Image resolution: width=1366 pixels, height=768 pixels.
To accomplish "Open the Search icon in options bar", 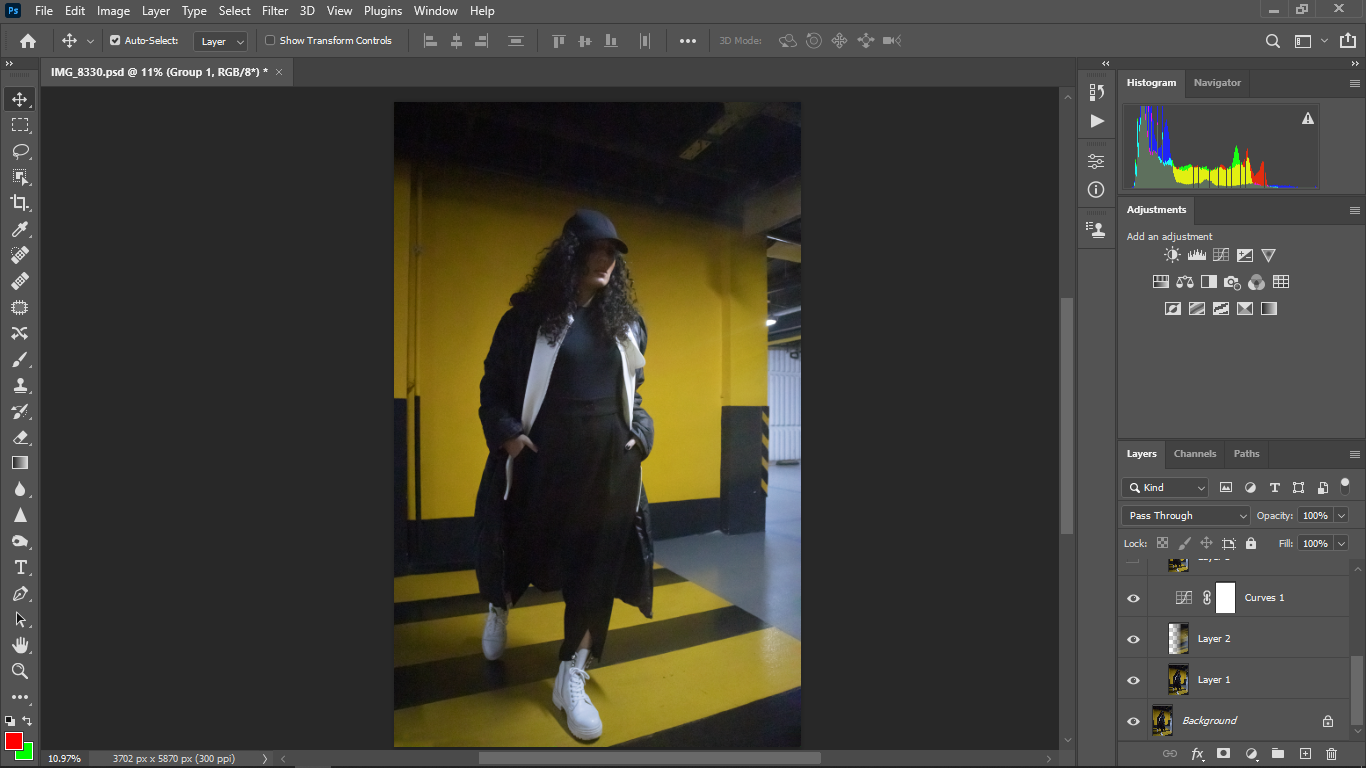I will (1272, 41).
